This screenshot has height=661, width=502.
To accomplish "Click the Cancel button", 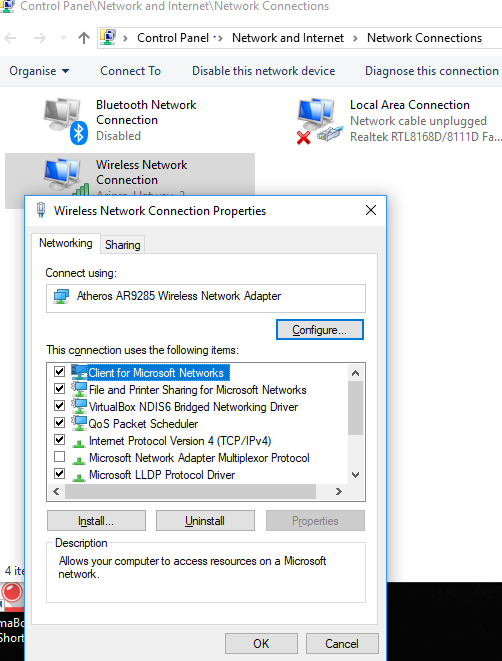I will (x=342, y=644).
